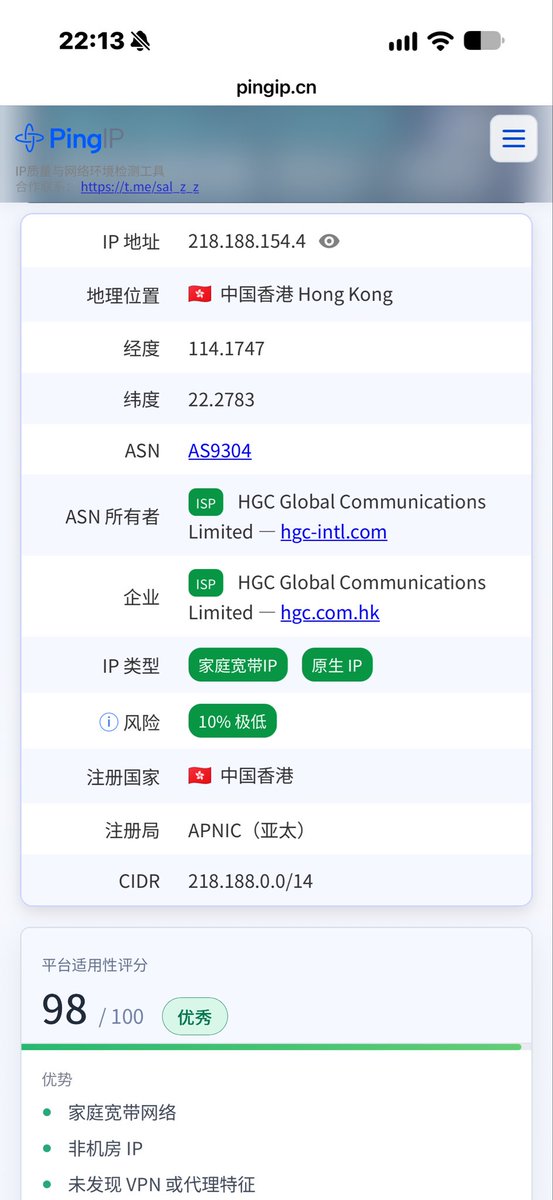The width and height of the screenshot is (553, 1200).
Task: Click the ISP tag in 企业 row
Action: 206,583
